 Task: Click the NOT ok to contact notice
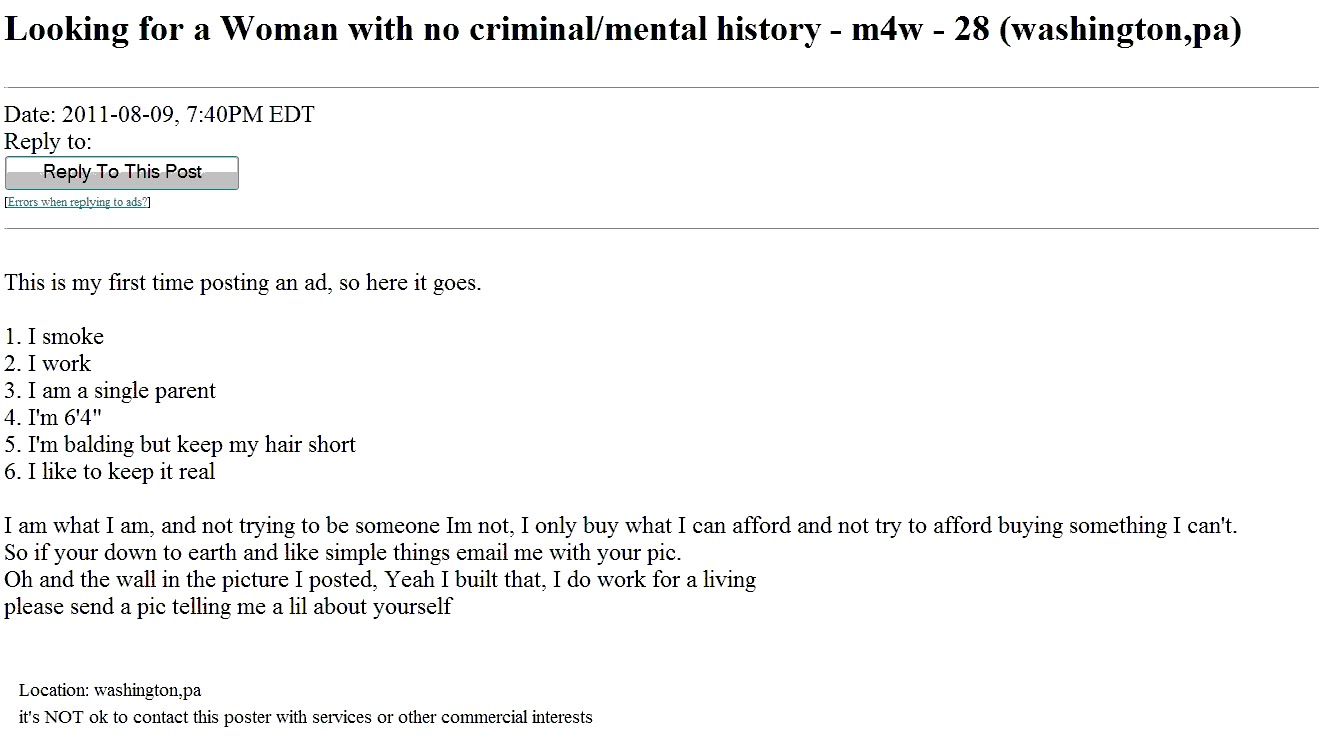pos(305,718)
